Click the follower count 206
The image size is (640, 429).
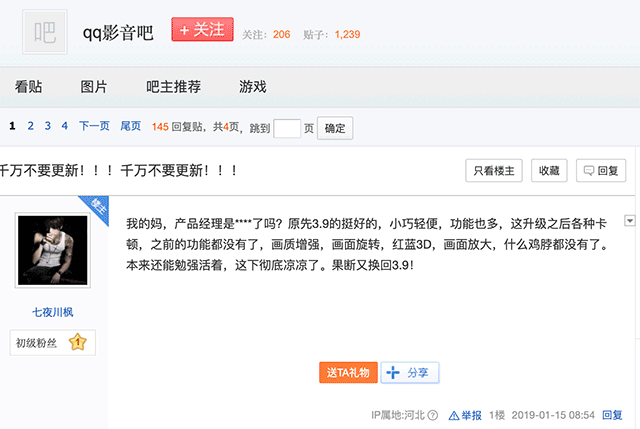click(x=282, y=34)
